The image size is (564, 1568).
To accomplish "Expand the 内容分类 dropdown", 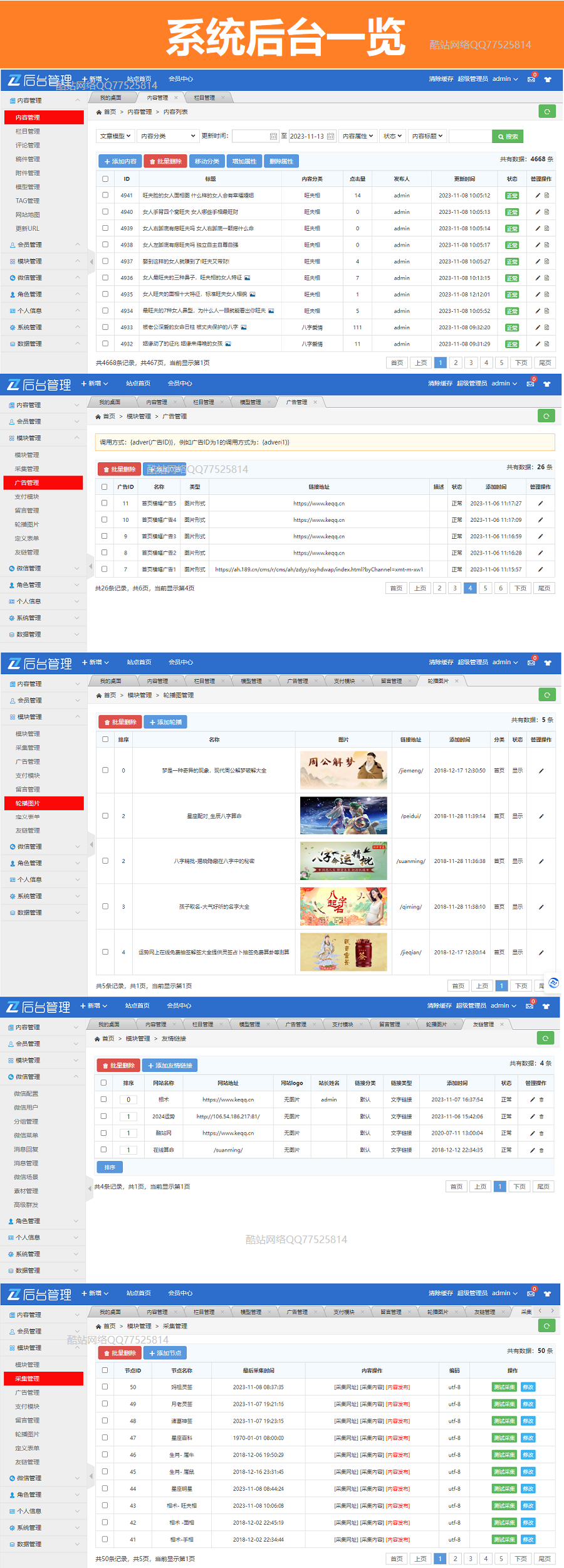I will [168, 136].
